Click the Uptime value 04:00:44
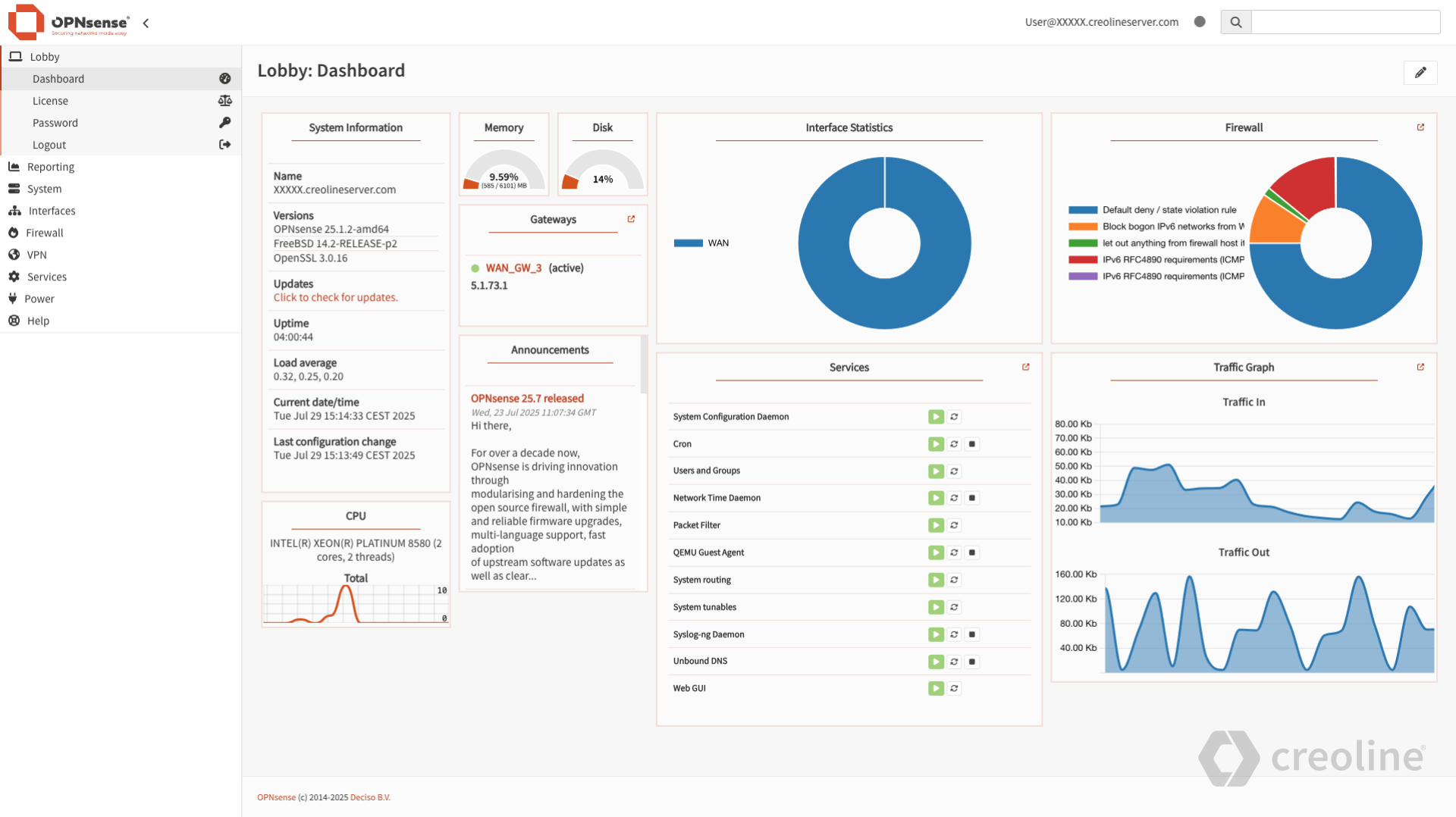The image size is (1456, 817). pos(293,337)
